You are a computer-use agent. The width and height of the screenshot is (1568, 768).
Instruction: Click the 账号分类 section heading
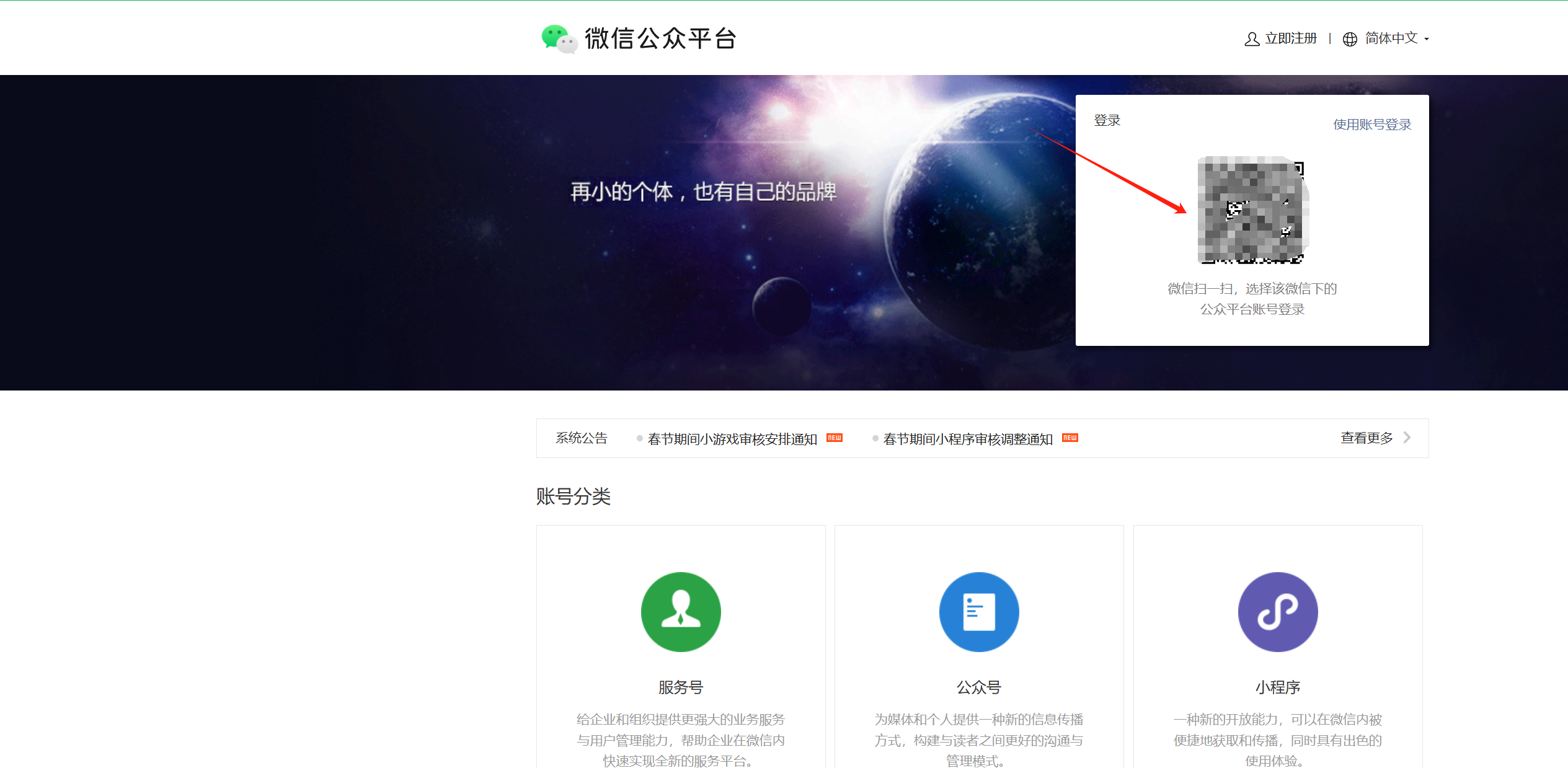coord(574,497)
